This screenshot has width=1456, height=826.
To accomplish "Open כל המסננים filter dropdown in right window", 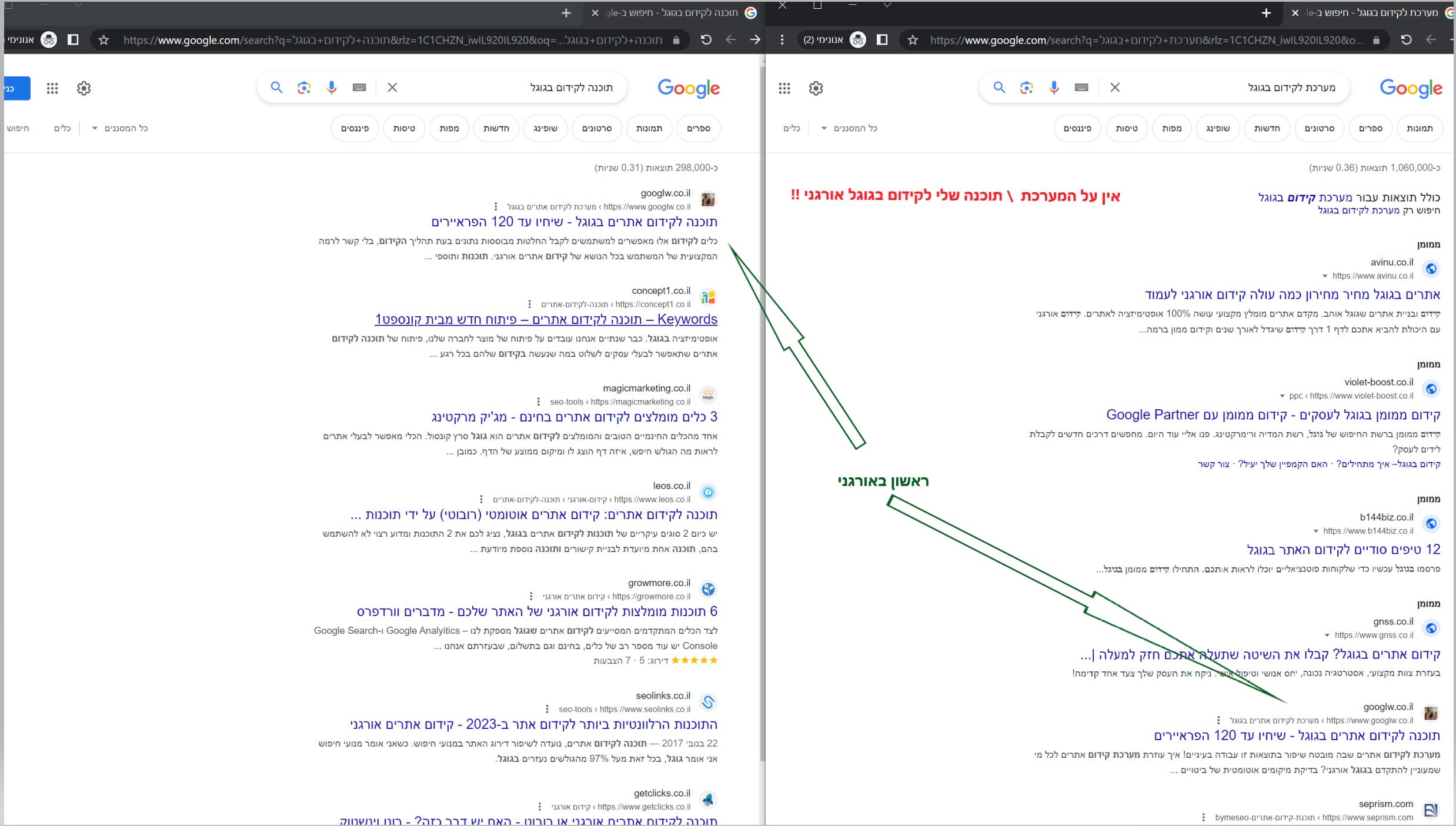I will 849,128.
